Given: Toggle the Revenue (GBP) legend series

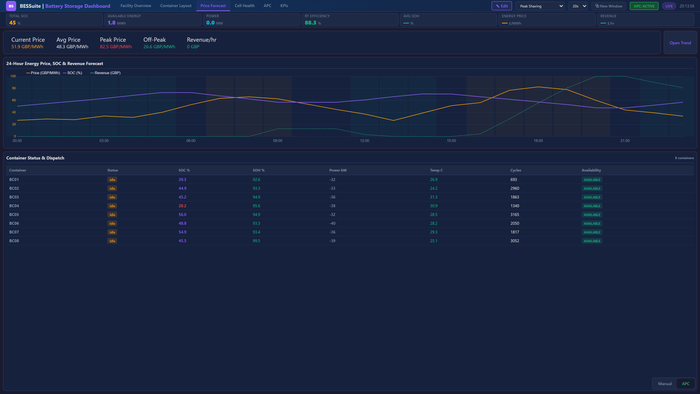Looking at the screenshot, I should pos(105,73).
